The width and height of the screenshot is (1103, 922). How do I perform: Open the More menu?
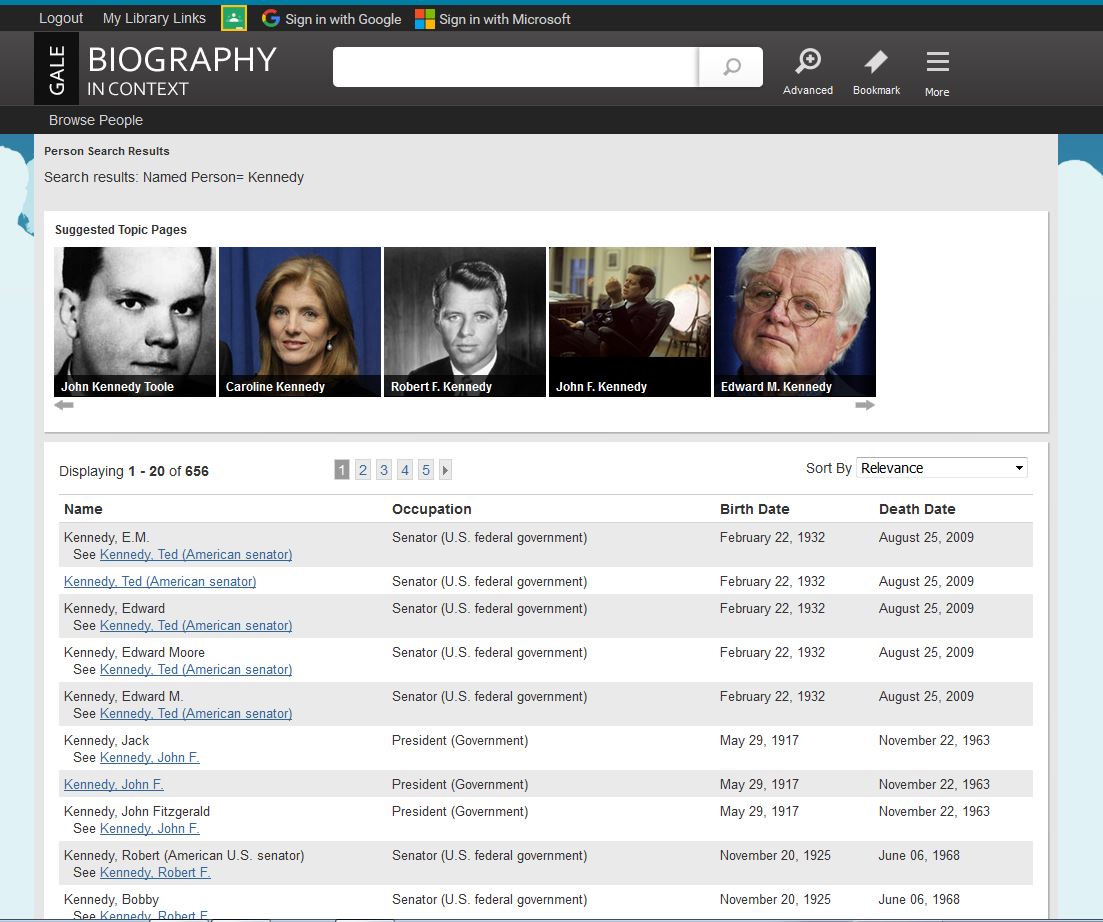tap(937, 73)
